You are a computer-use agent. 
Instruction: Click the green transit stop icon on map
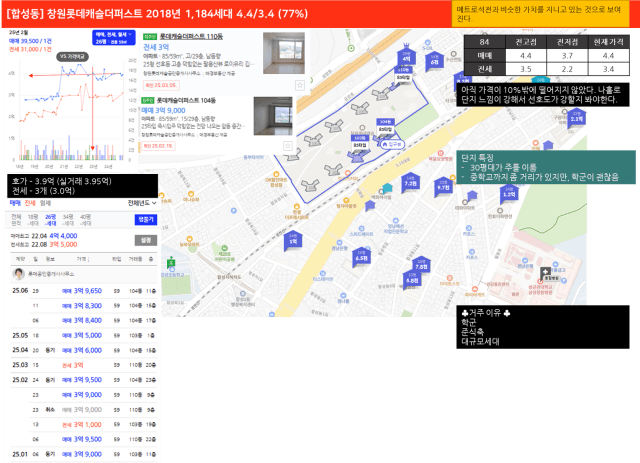pyautogui.click(x=351, y=48)
